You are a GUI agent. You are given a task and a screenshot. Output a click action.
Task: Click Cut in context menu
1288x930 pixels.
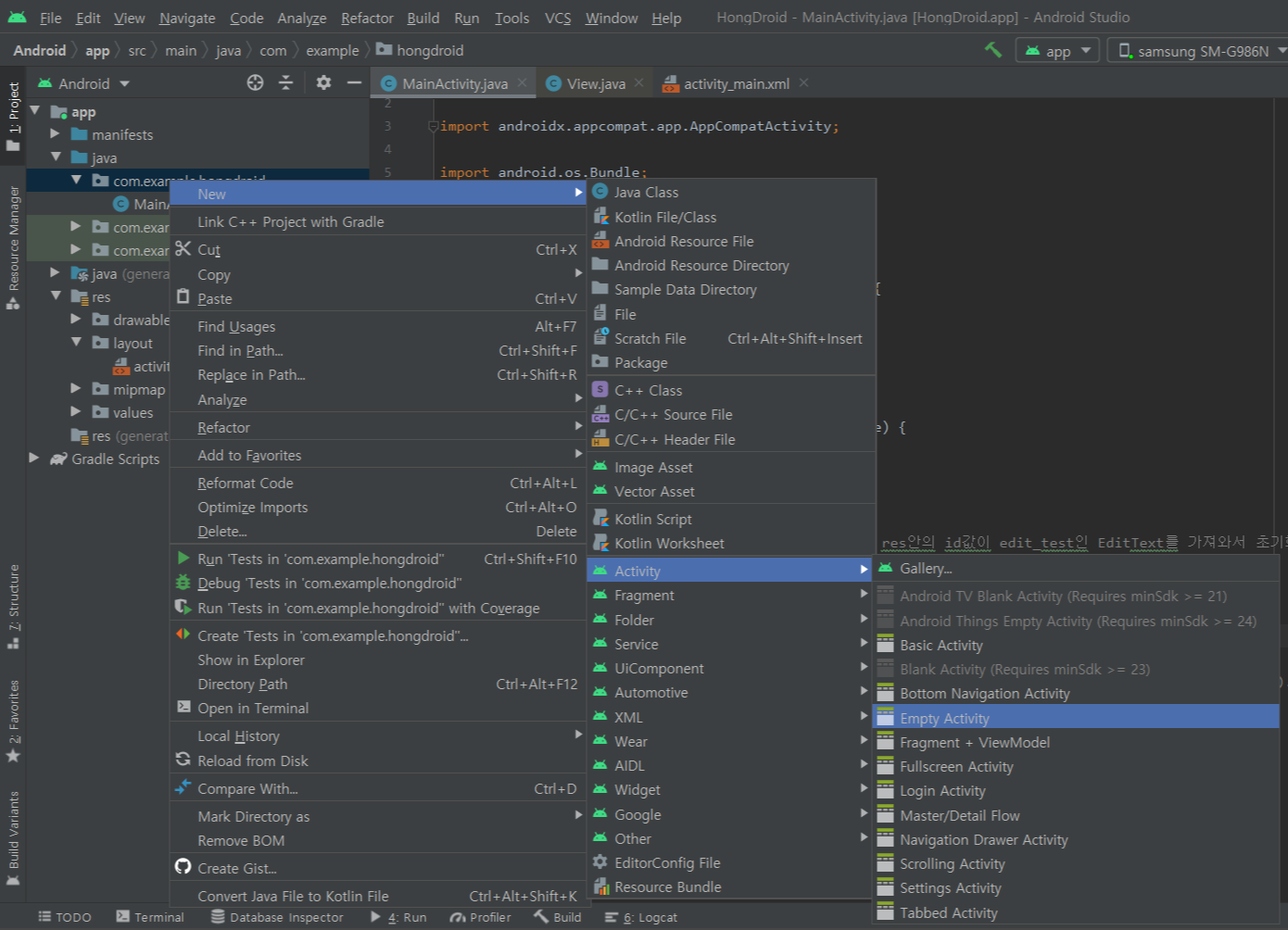click(x=378, y=249)
